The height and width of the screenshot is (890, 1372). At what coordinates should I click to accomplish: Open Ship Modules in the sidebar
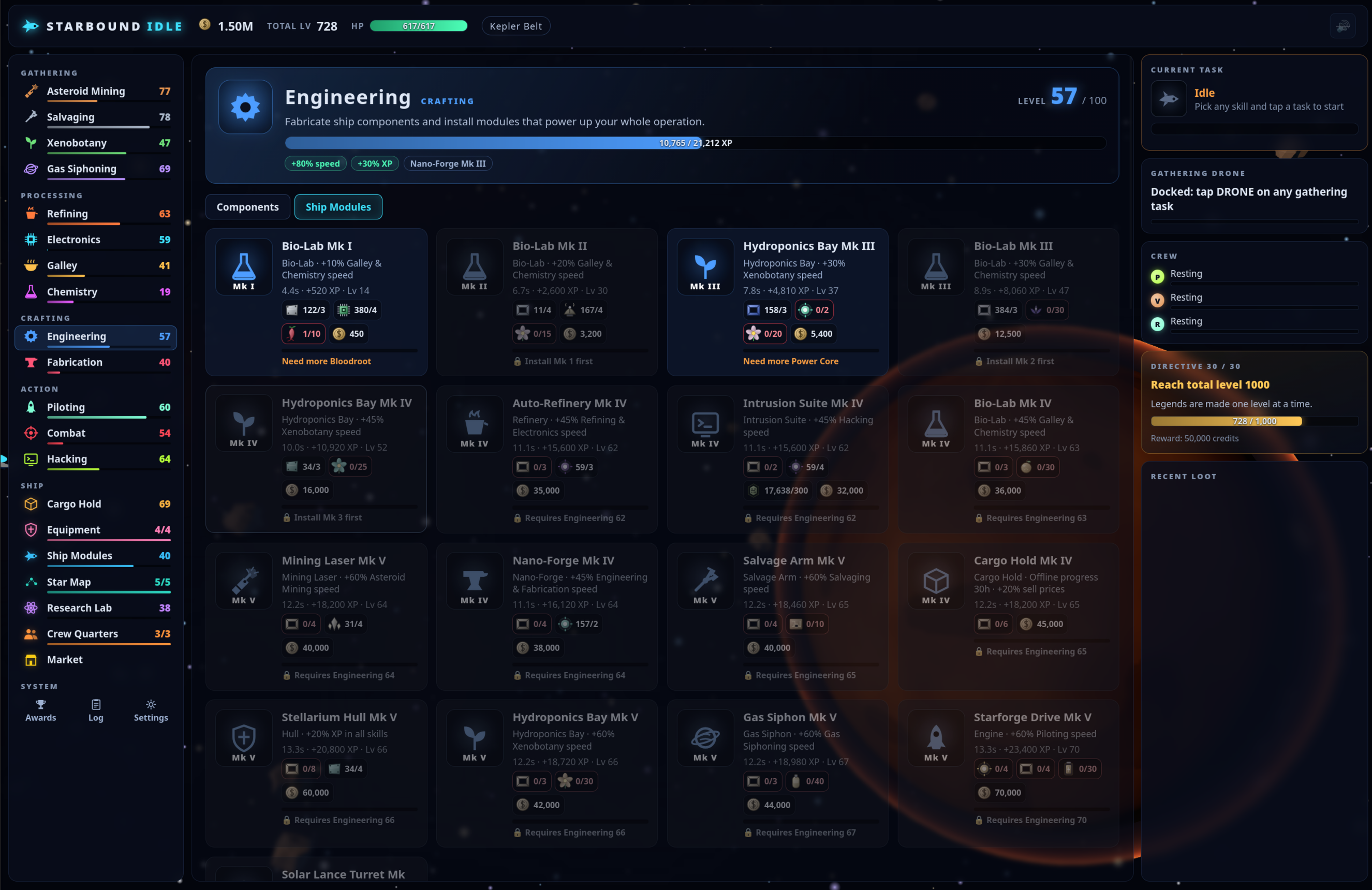96,556
